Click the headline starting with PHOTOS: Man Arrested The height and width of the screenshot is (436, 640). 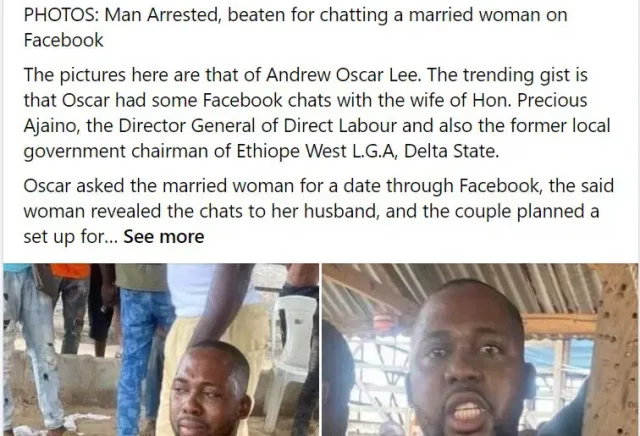click(296, 27)
